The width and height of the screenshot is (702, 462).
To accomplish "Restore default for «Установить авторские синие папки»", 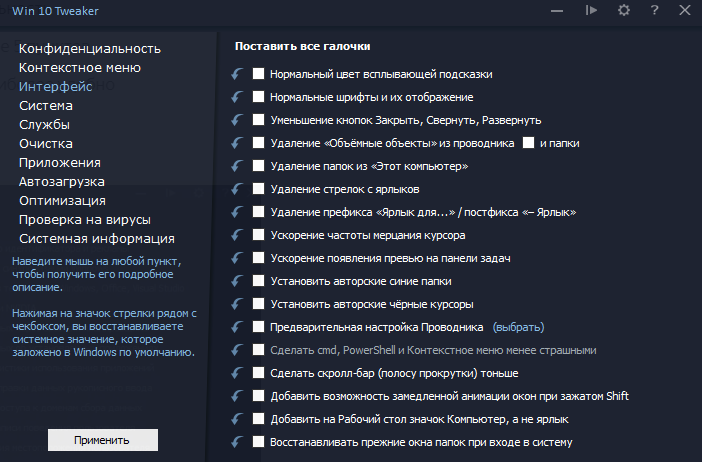I will point(236,281).
